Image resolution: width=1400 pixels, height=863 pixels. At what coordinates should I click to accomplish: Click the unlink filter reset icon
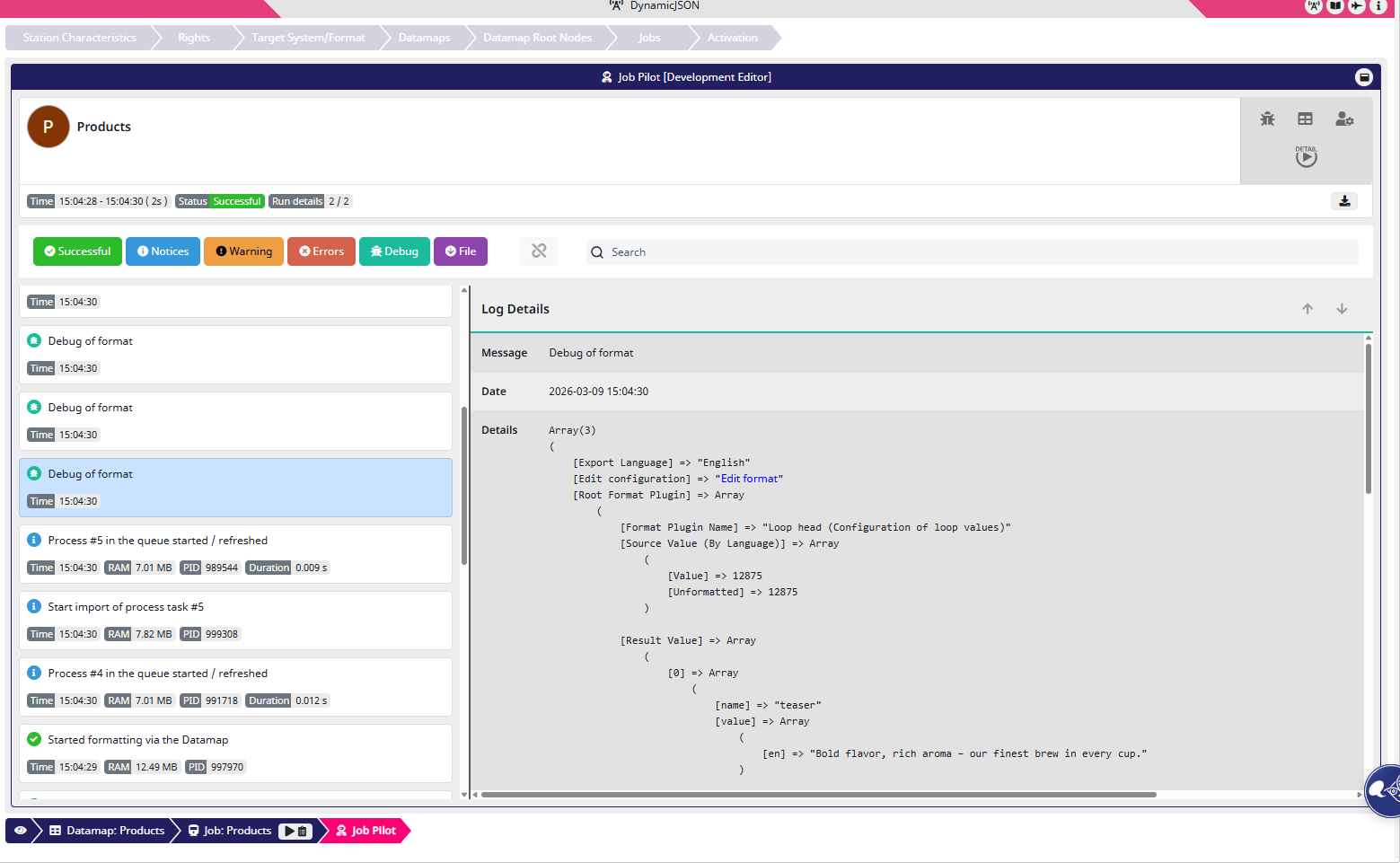(539, 251)
